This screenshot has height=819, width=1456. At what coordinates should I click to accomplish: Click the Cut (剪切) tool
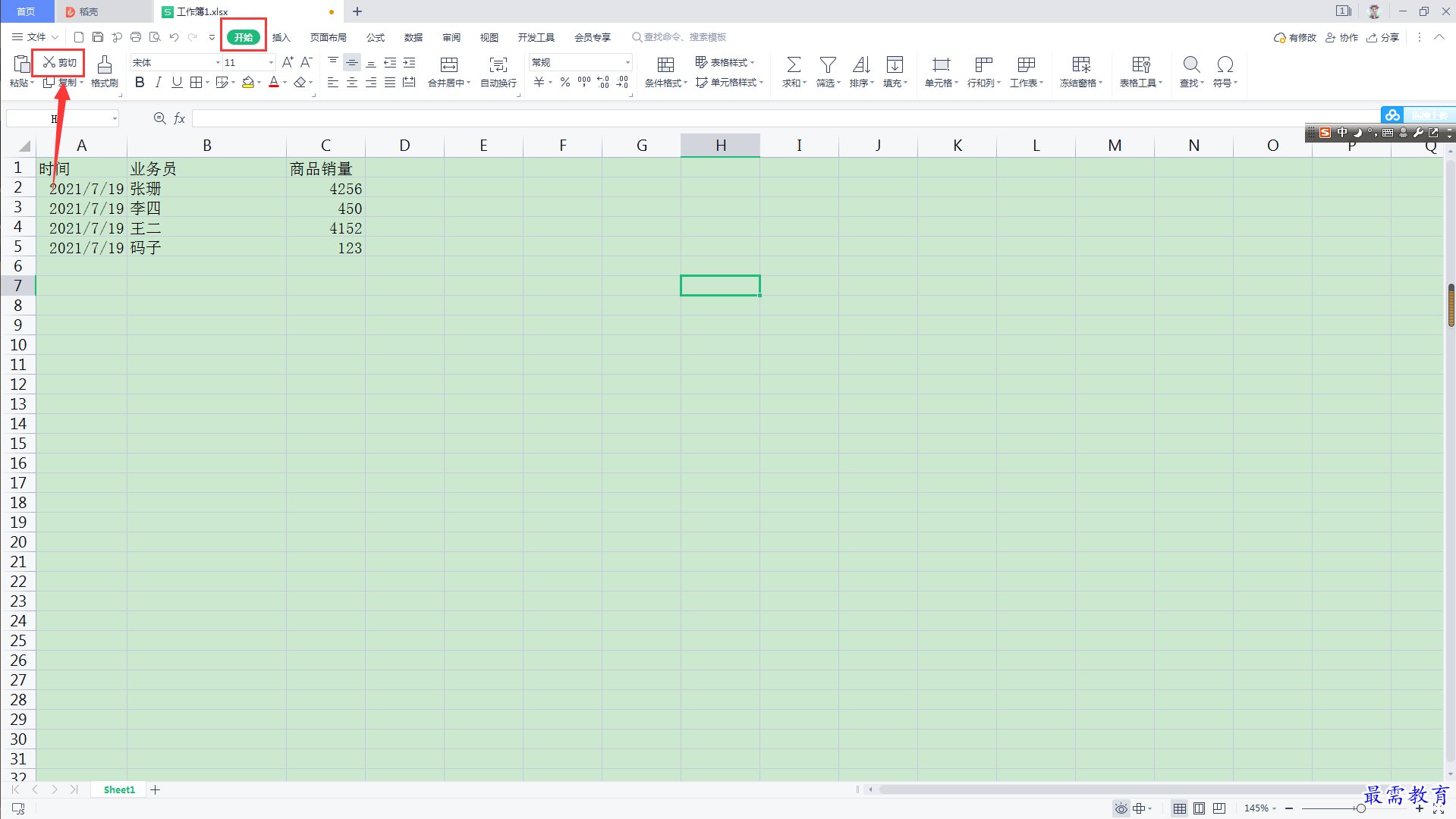pyautogui.click(x=59, y=62)
